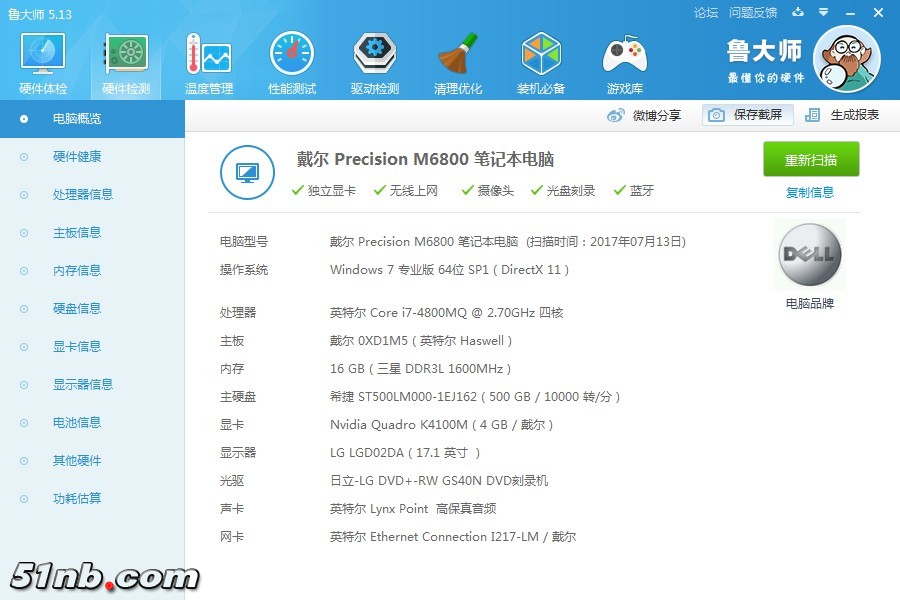Open 论坛 forum link

click(705, 13)
